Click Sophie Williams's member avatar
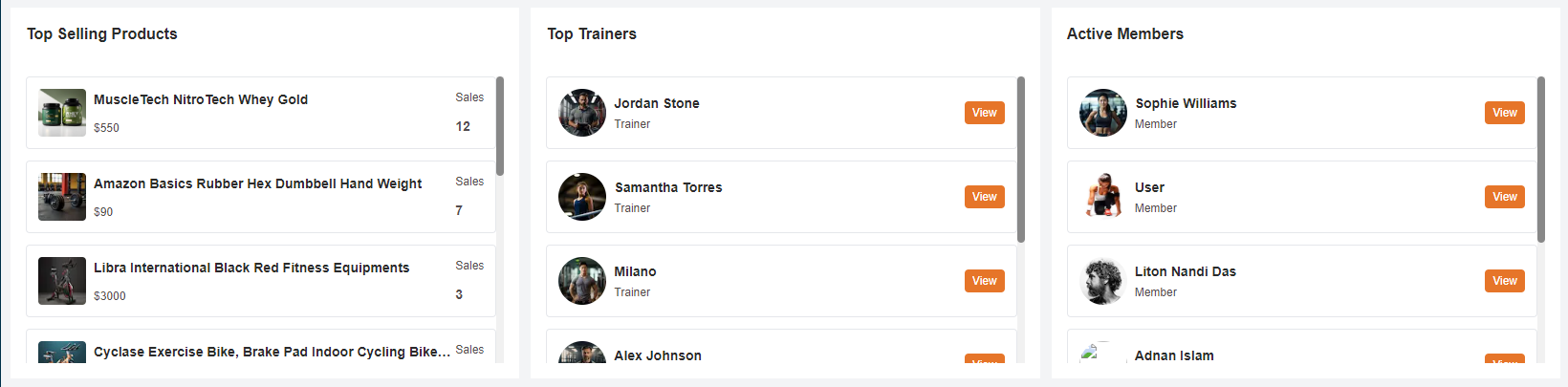 (1103, 113)
